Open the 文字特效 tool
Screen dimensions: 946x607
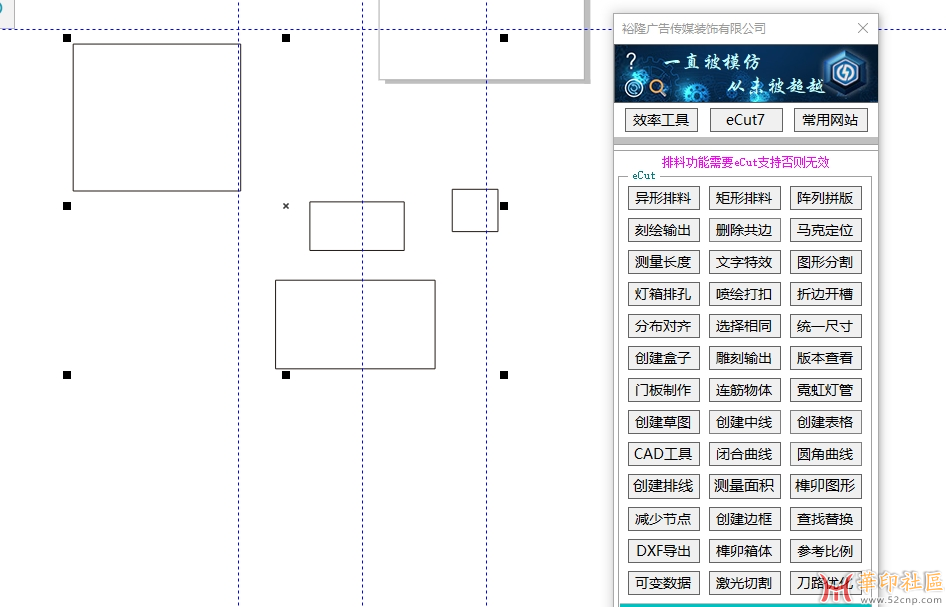point(744,262)
